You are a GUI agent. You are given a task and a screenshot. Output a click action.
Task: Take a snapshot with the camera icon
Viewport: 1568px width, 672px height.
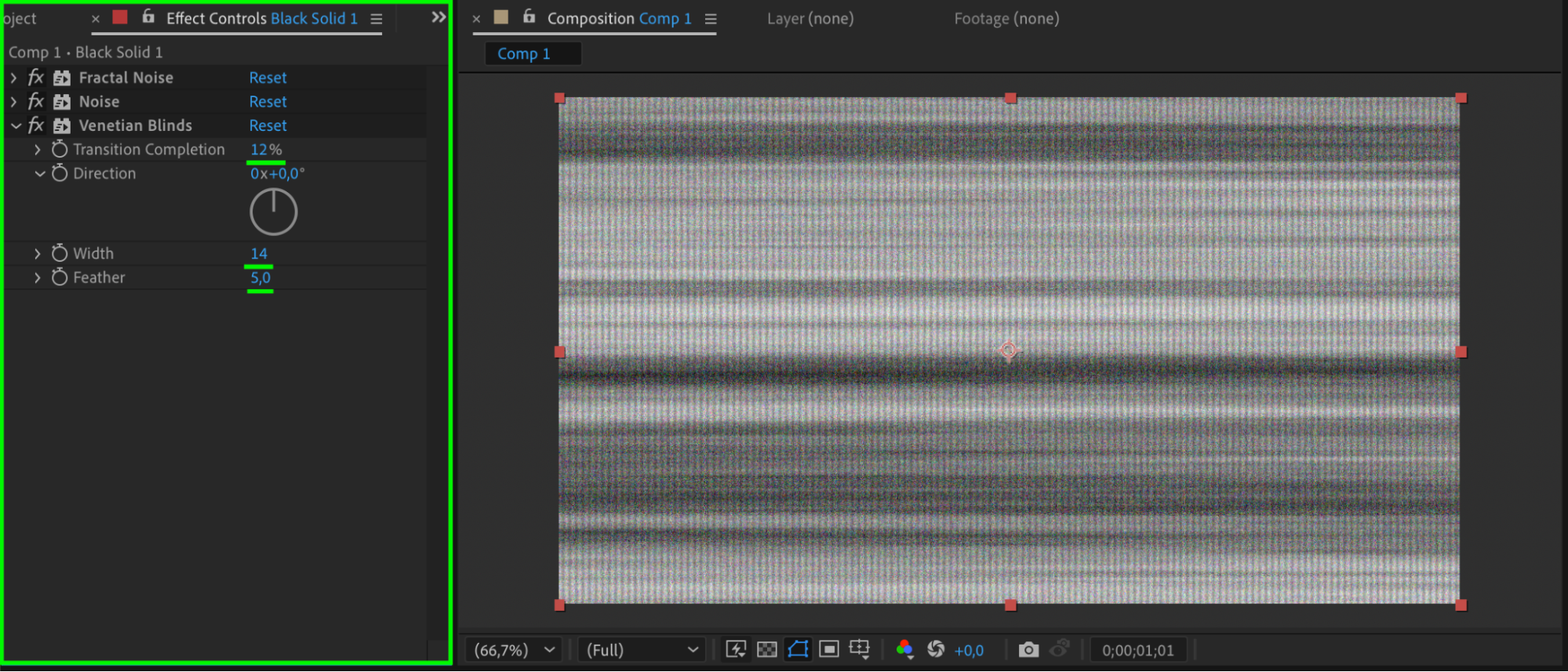tap(1028, 649)
